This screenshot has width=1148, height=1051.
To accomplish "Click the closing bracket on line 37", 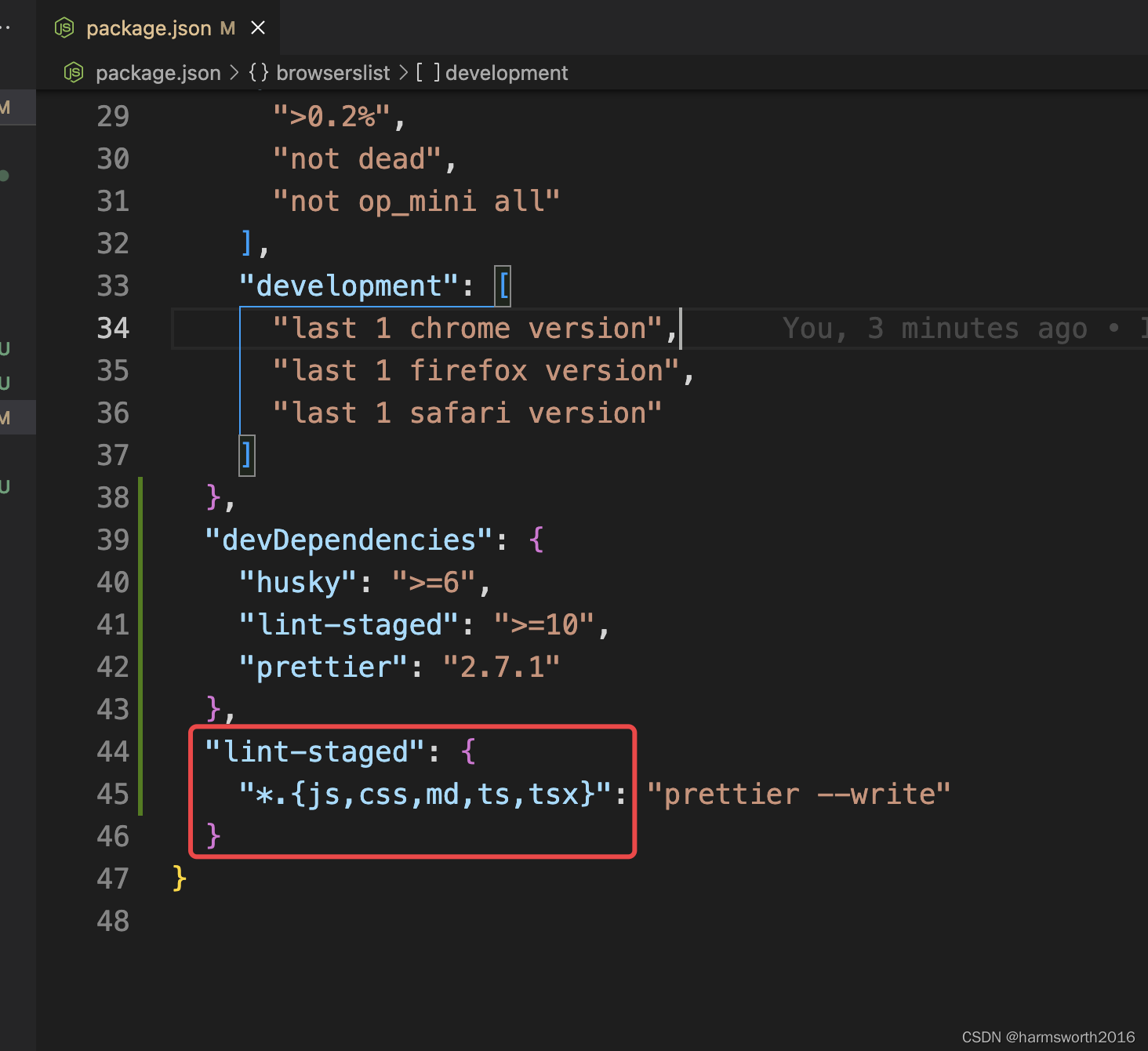I will [x=247, y=456].
